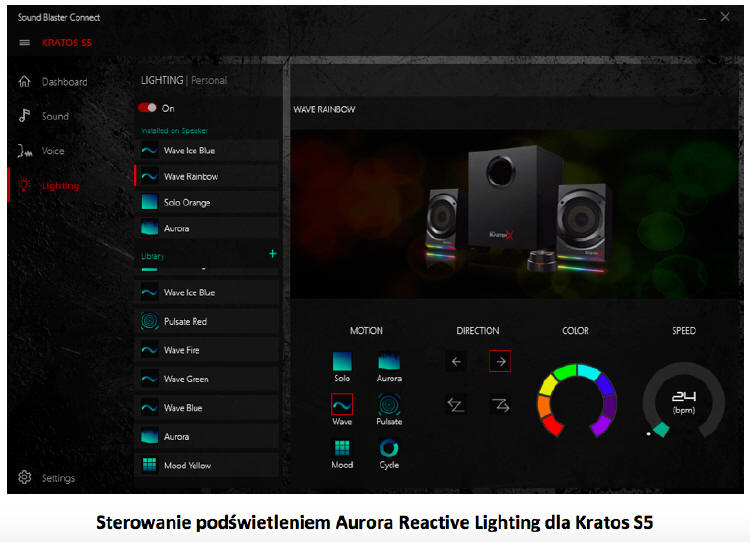
Task: Click the Mood Yellow label
Action: coord(187,465)
